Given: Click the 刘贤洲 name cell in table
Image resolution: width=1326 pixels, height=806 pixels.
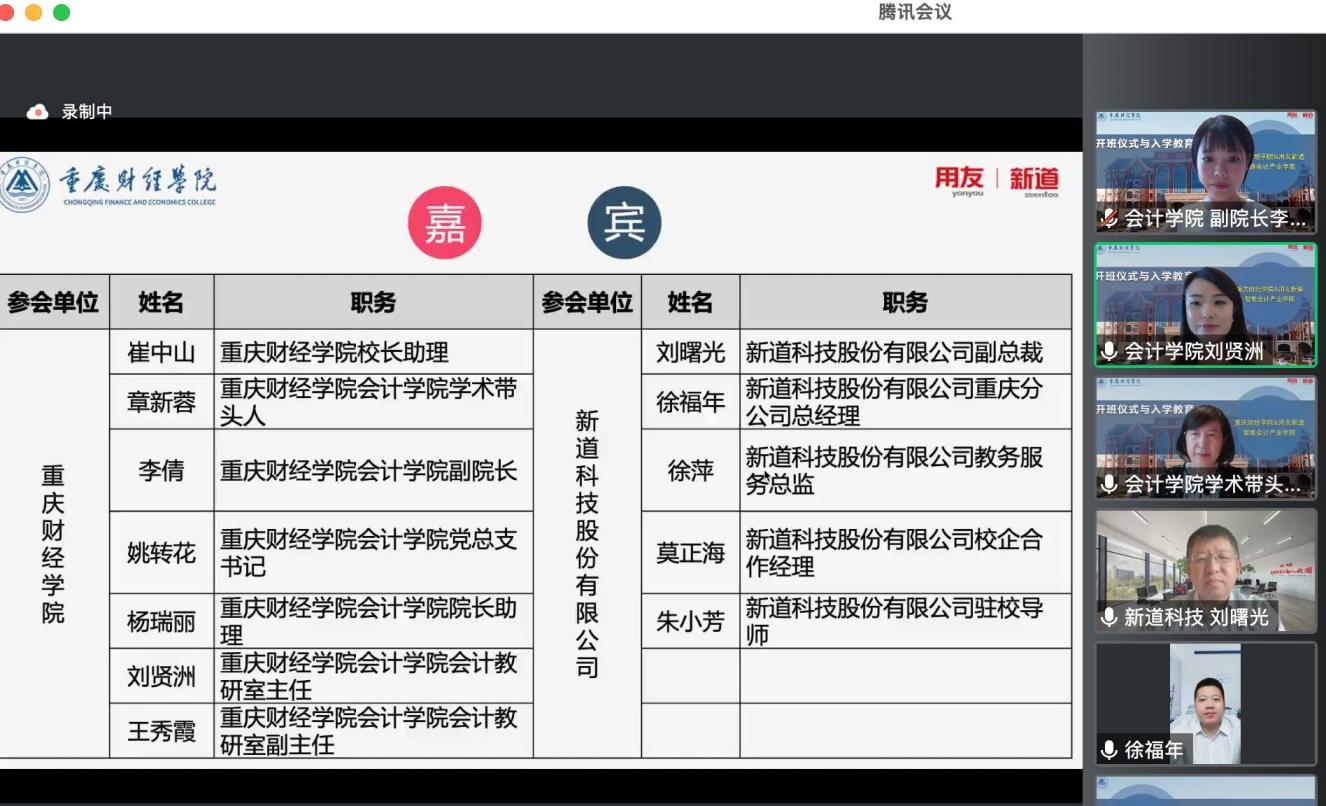Looking at the screenshot, I should click(x=161, y=676).
